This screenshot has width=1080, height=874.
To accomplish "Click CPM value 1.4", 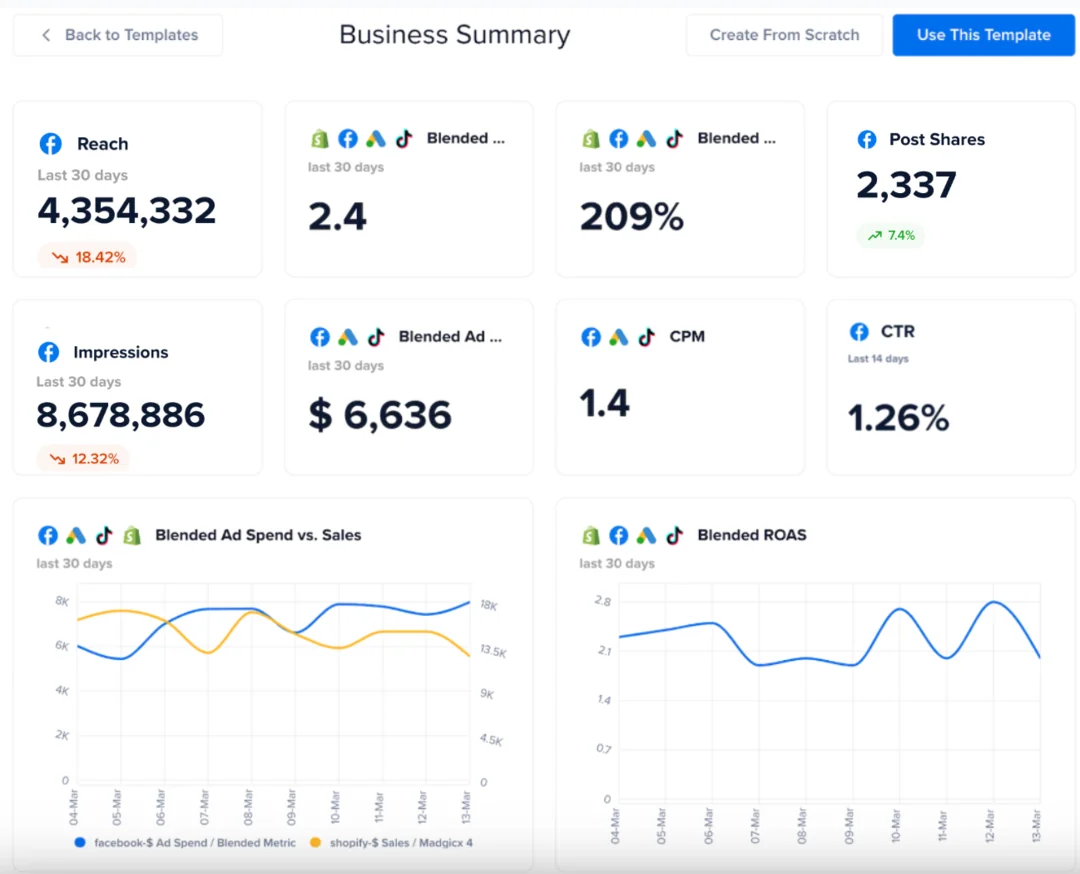I will (x=604, y=403).
